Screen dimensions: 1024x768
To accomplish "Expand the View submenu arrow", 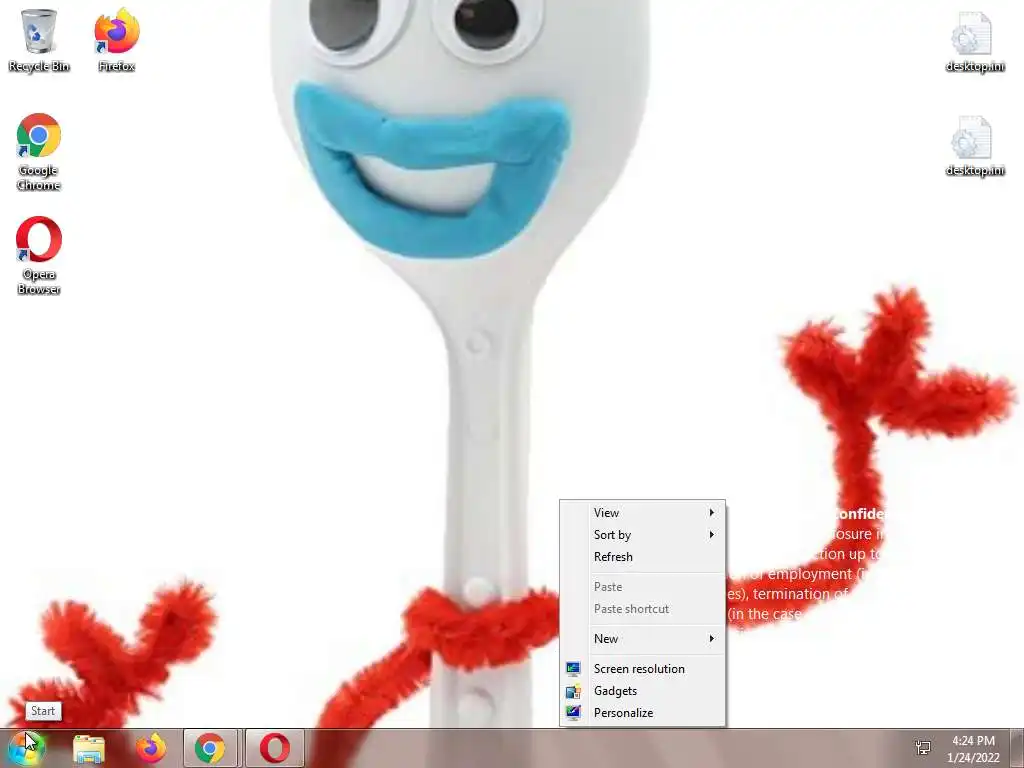I will [712, 513].
